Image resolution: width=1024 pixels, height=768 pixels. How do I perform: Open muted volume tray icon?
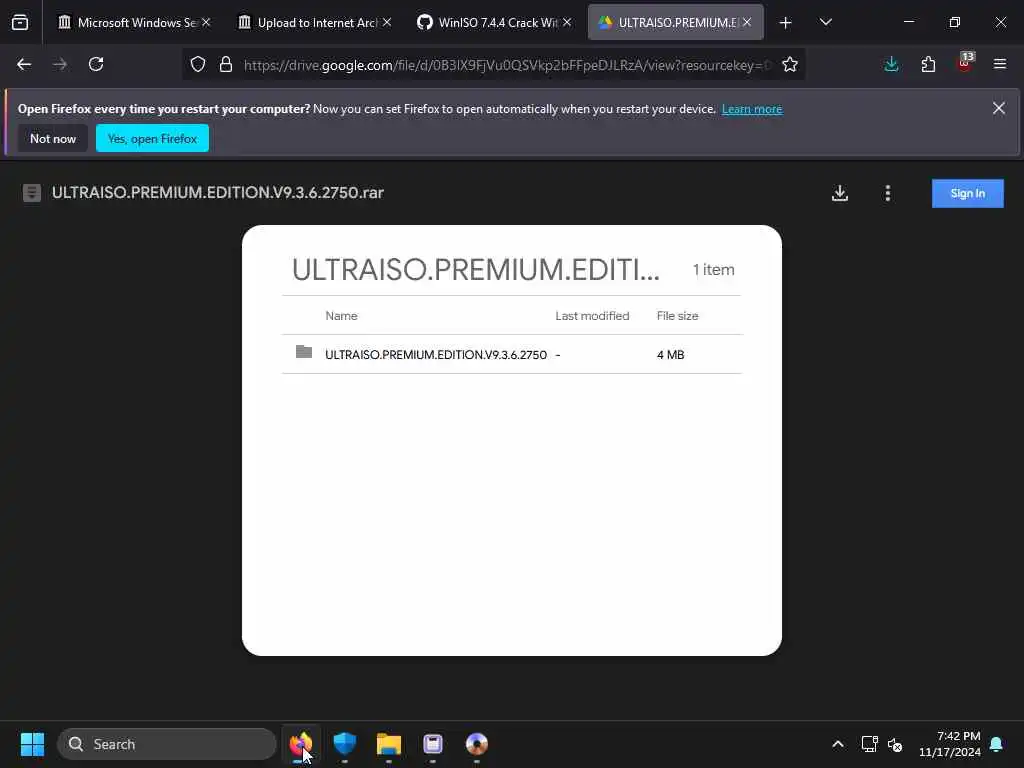[x=895, y=744]
